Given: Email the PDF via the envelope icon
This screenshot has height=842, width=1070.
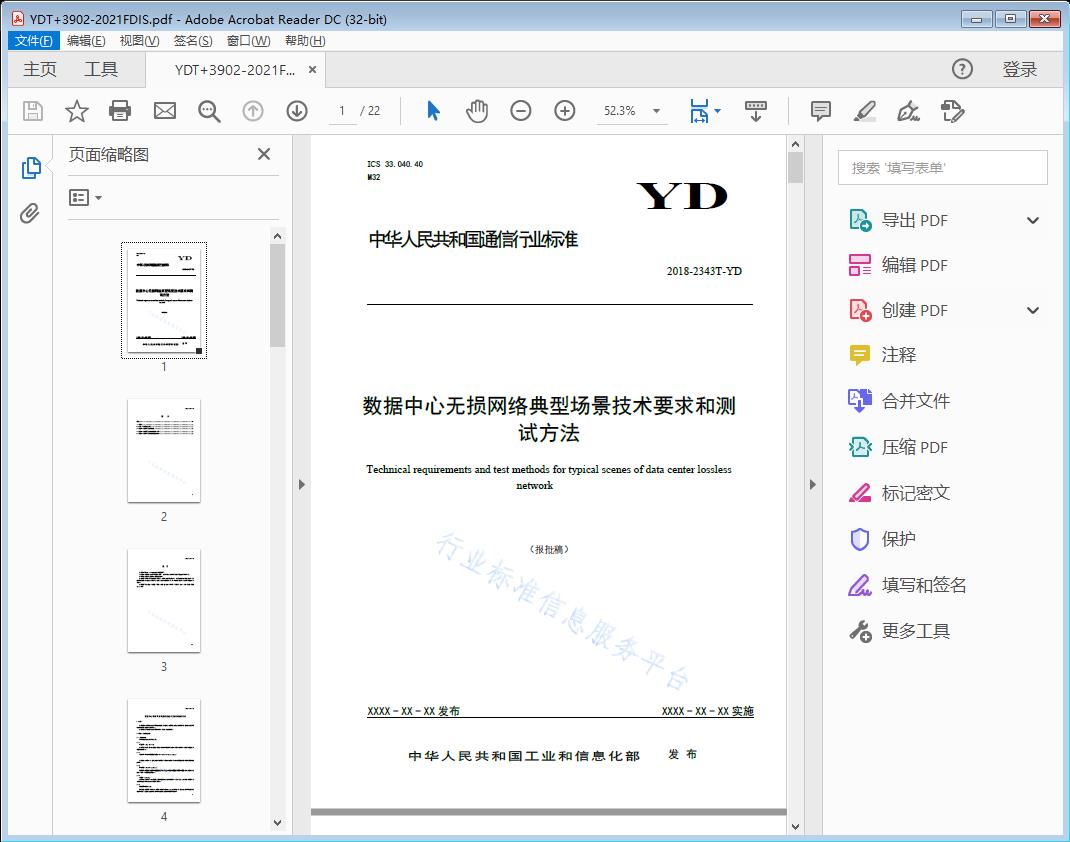Looking at the screenshot, I should tap(164, 111).
